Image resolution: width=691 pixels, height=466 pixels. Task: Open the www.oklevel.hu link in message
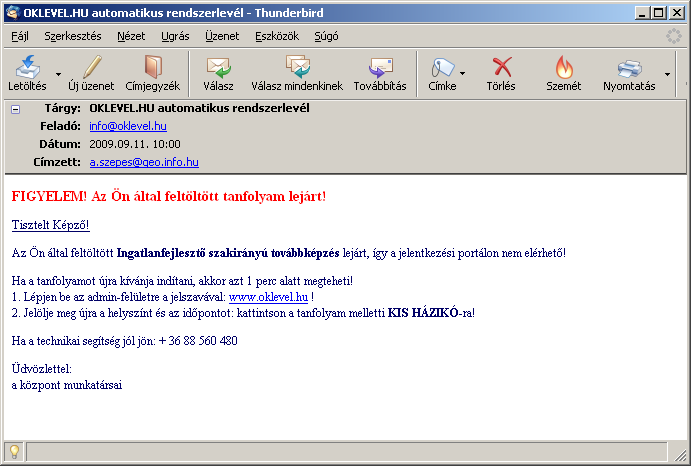[268, 297]
